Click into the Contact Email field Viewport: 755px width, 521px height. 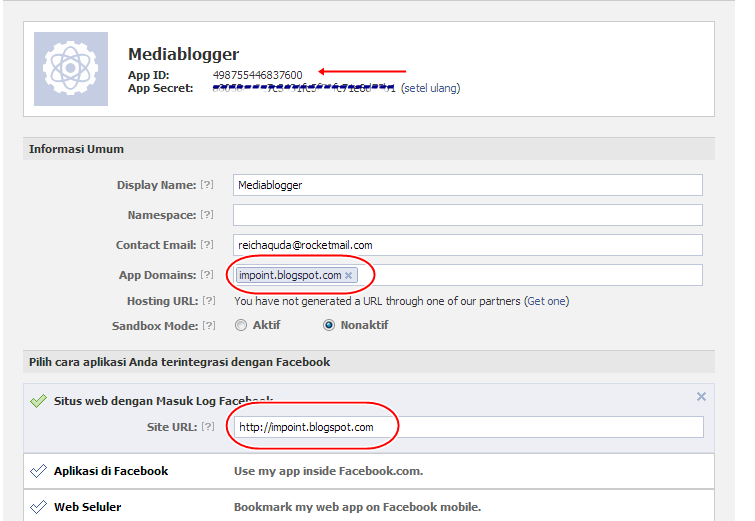(x=468, y=245)
